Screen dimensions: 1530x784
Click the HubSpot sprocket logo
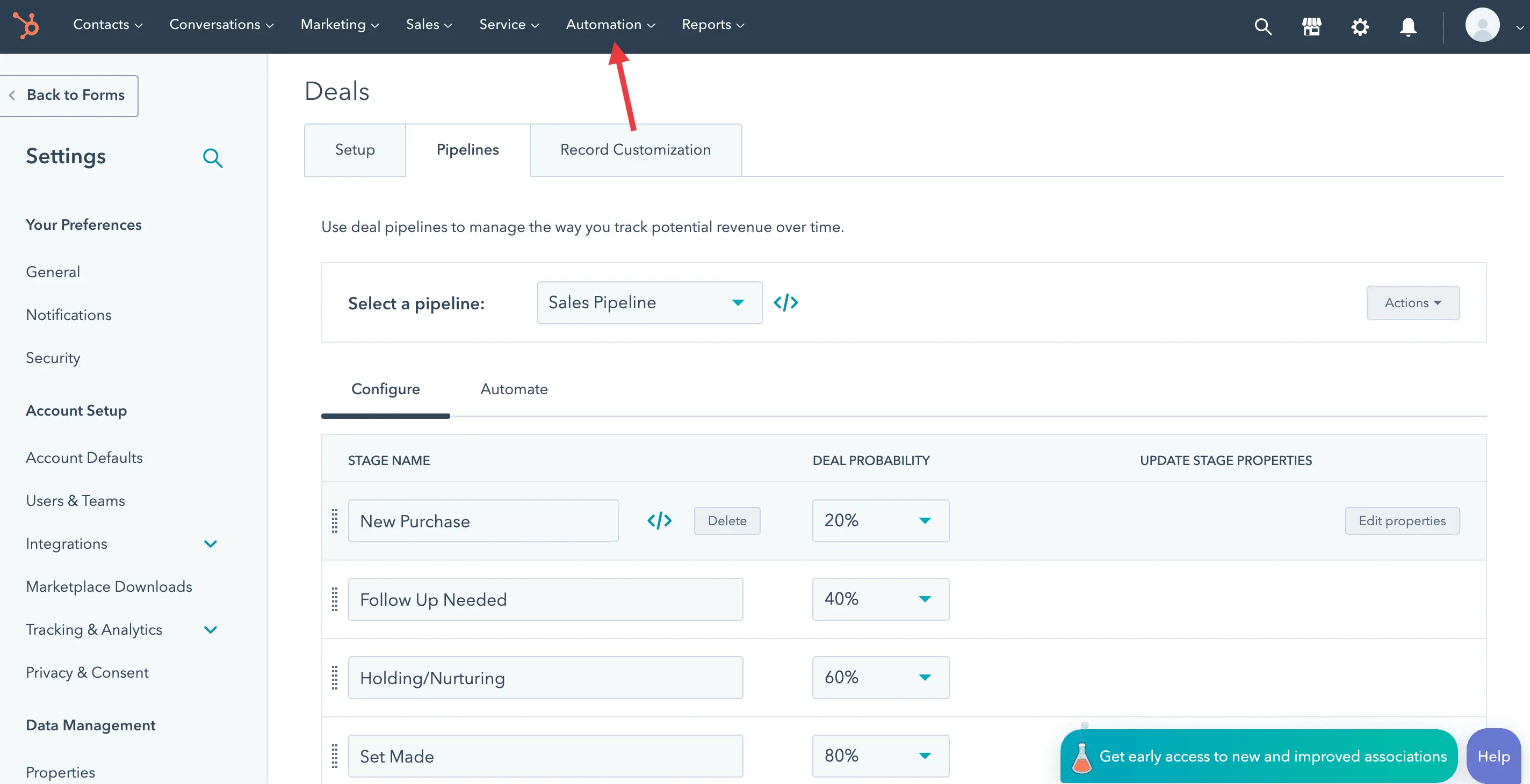[26, 26]
